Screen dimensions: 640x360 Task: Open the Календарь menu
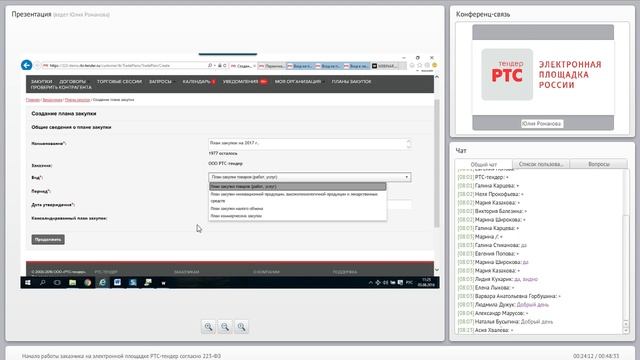(197, 82)
